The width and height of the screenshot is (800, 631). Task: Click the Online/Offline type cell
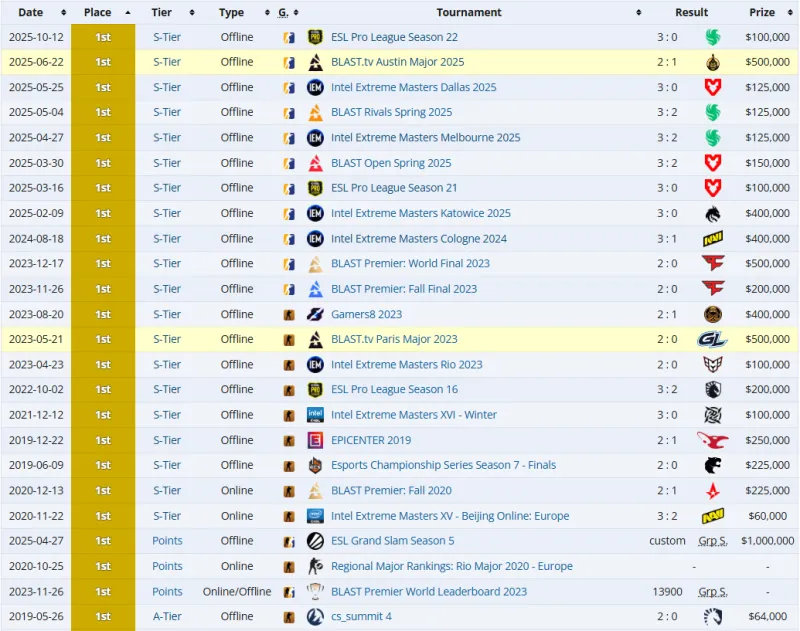pyautogui.click(x=237, y=592)
